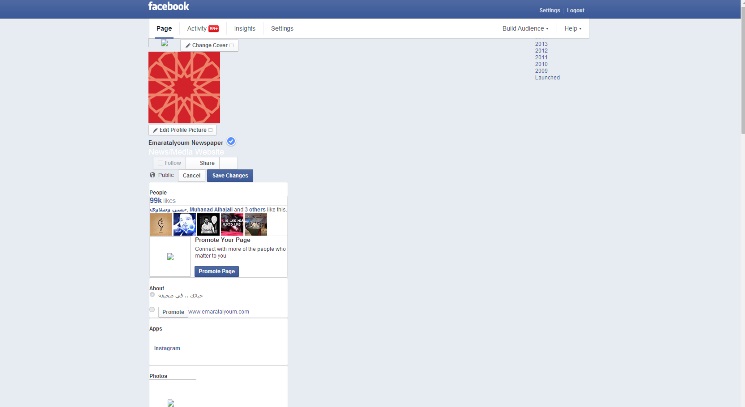Open the Instagram app link

click(x=167, y=348)
